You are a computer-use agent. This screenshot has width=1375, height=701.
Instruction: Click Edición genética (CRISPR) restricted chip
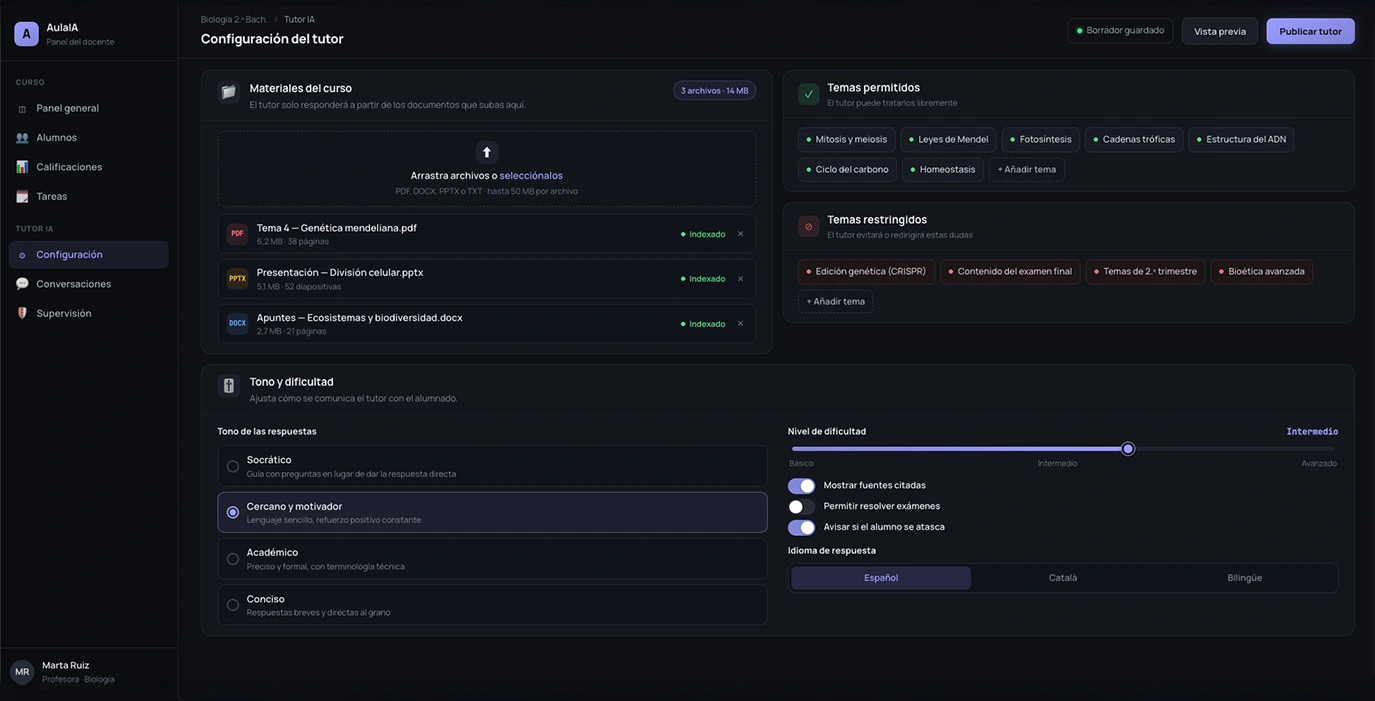[x=866, y=271]
